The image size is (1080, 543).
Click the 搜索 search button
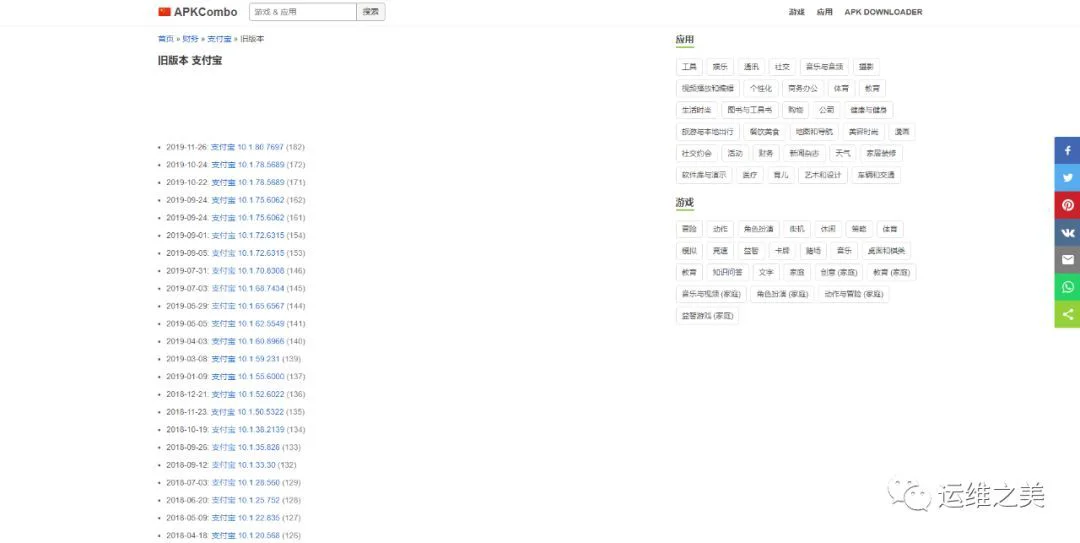(x=371, y=12)
